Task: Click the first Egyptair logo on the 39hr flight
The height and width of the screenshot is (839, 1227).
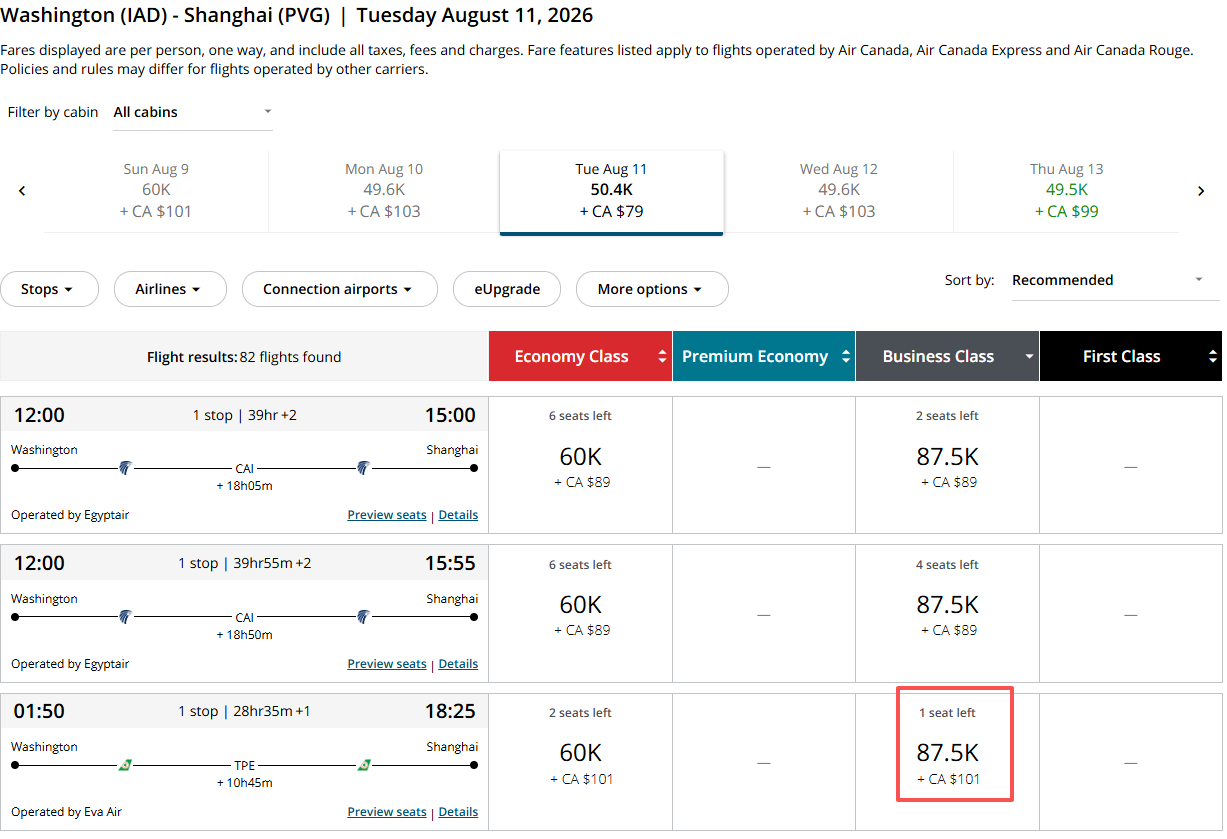Action: click(x=125, y=467)
